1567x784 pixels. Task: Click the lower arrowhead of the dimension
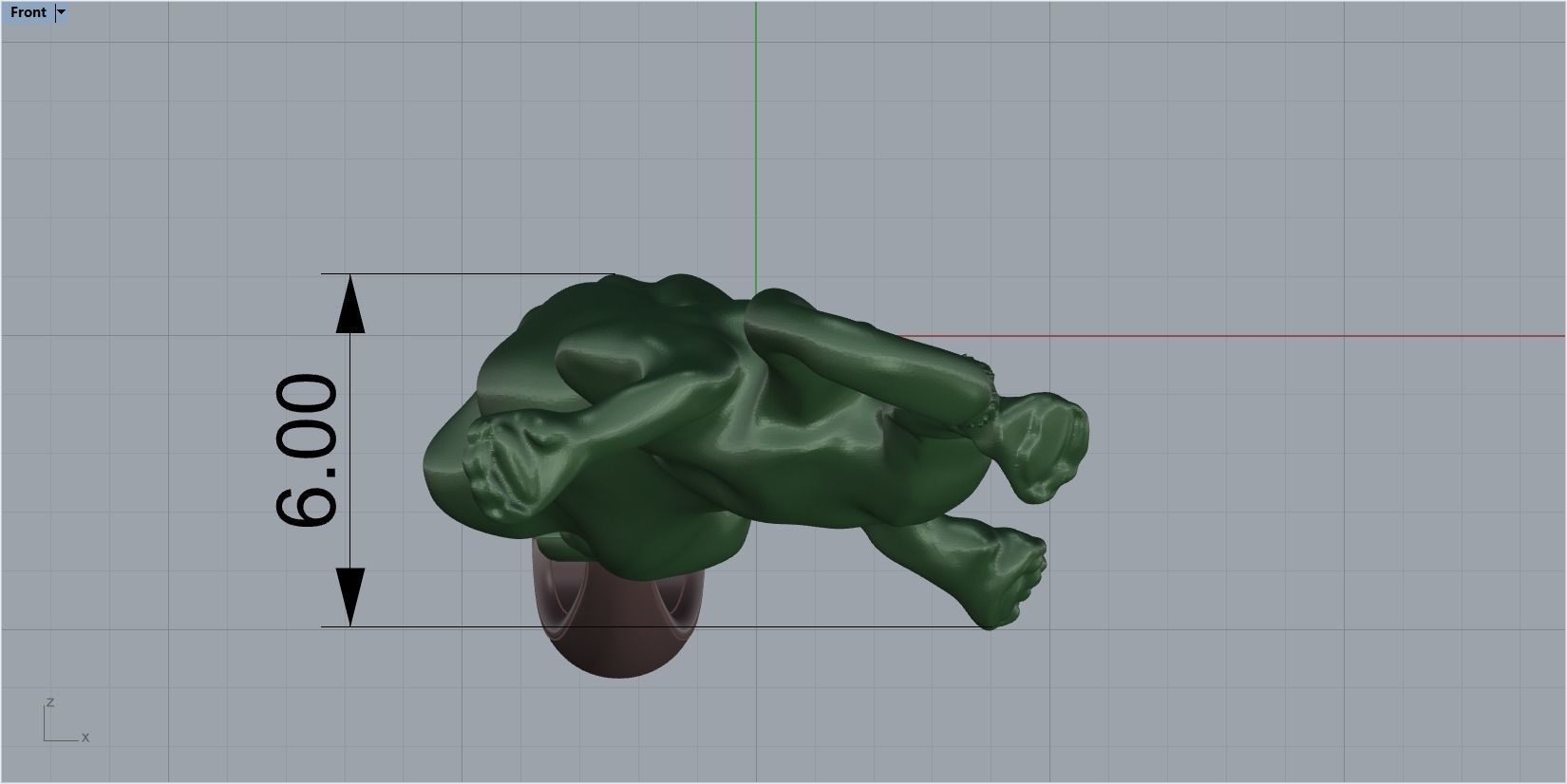tap(350, 597)
